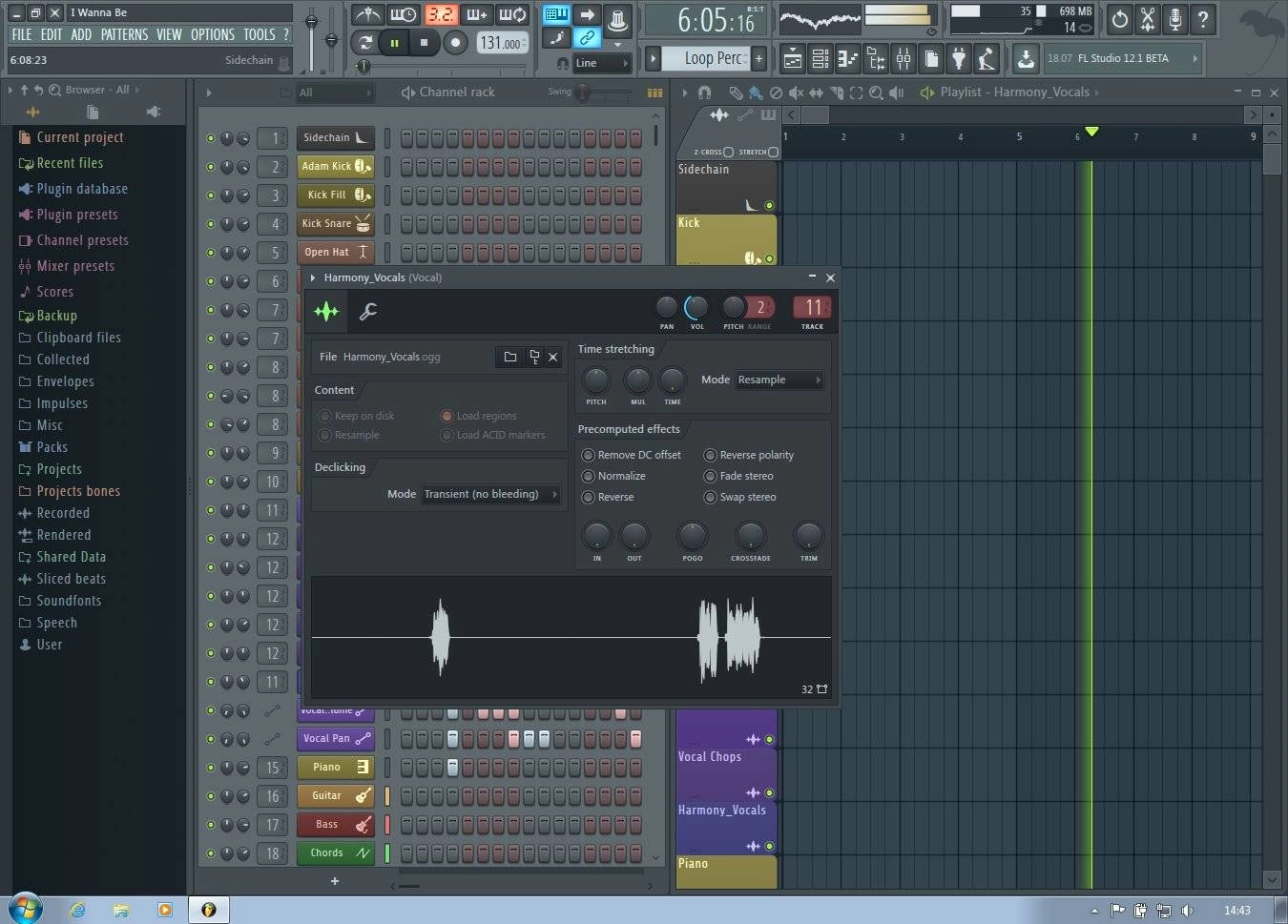Open the playlist view icon

point(793,59)
